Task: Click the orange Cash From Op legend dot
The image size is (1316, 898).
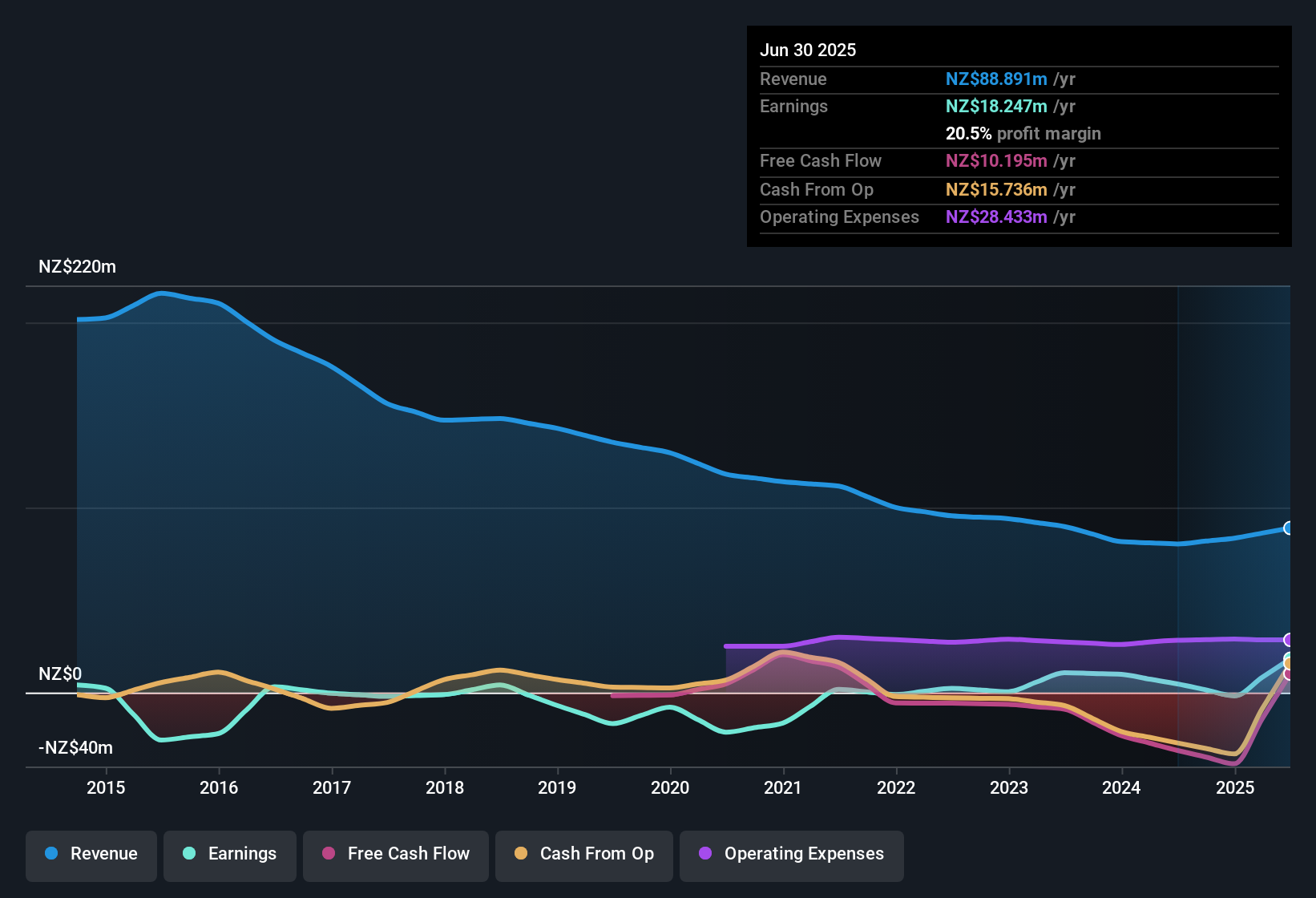Action: (521, 854)
